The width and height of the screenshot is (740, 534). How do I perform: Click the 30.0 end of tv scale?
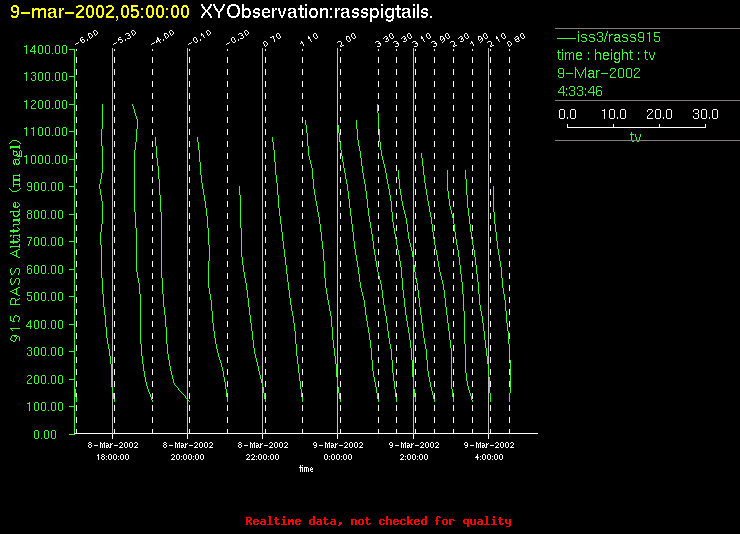(x=705, y=115)
